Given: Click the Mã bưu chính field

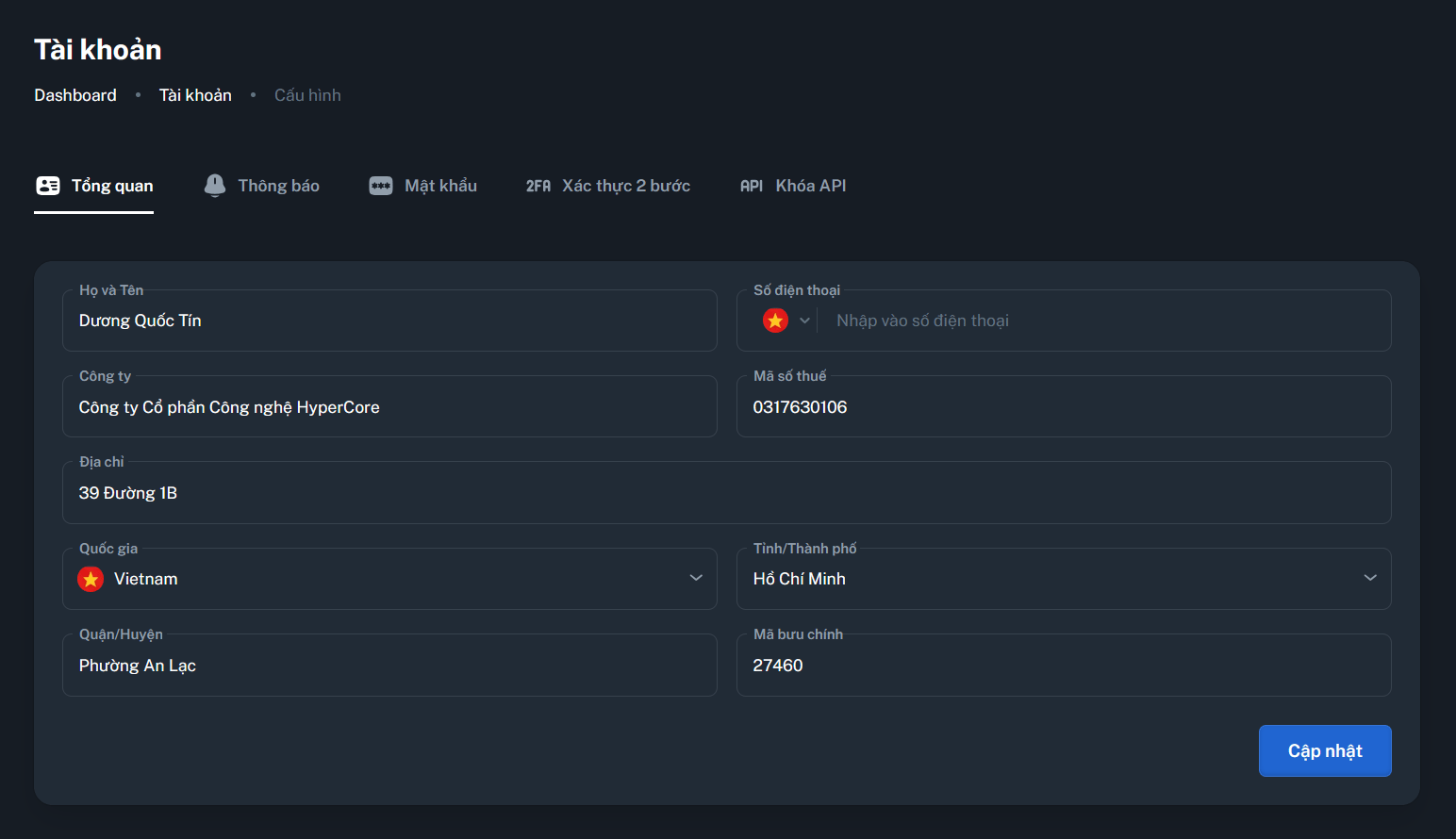Looking at the screenshot, I should click(1064, 666).
